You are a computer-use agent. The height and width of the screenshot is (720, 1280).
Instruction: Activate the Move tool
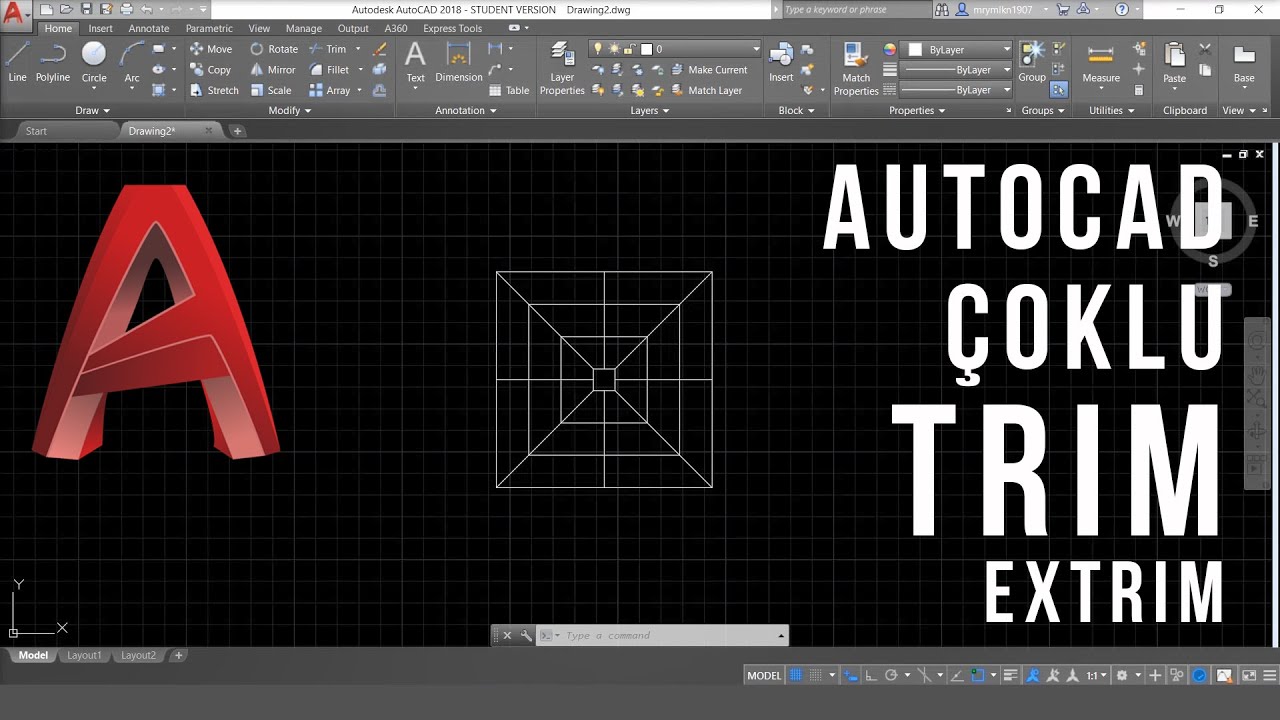point(210,49)
